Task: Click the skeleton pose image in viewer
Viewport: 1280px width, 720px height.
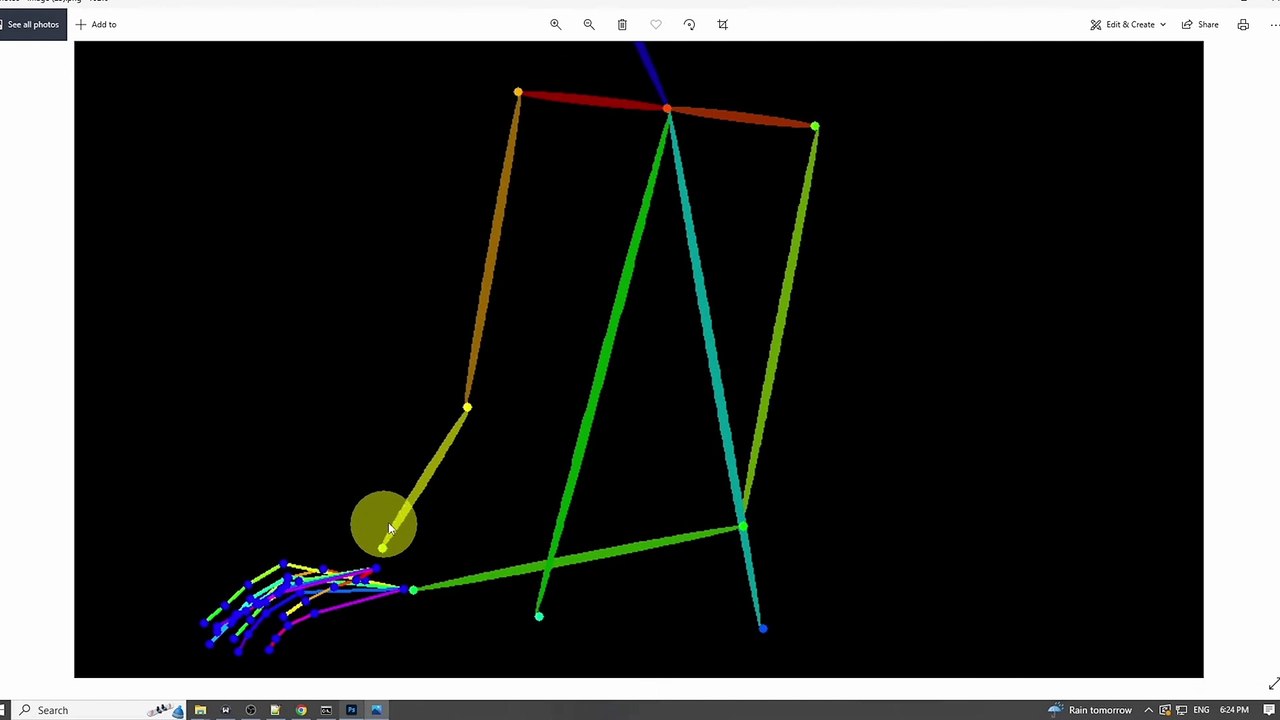Action: (638, 359)
